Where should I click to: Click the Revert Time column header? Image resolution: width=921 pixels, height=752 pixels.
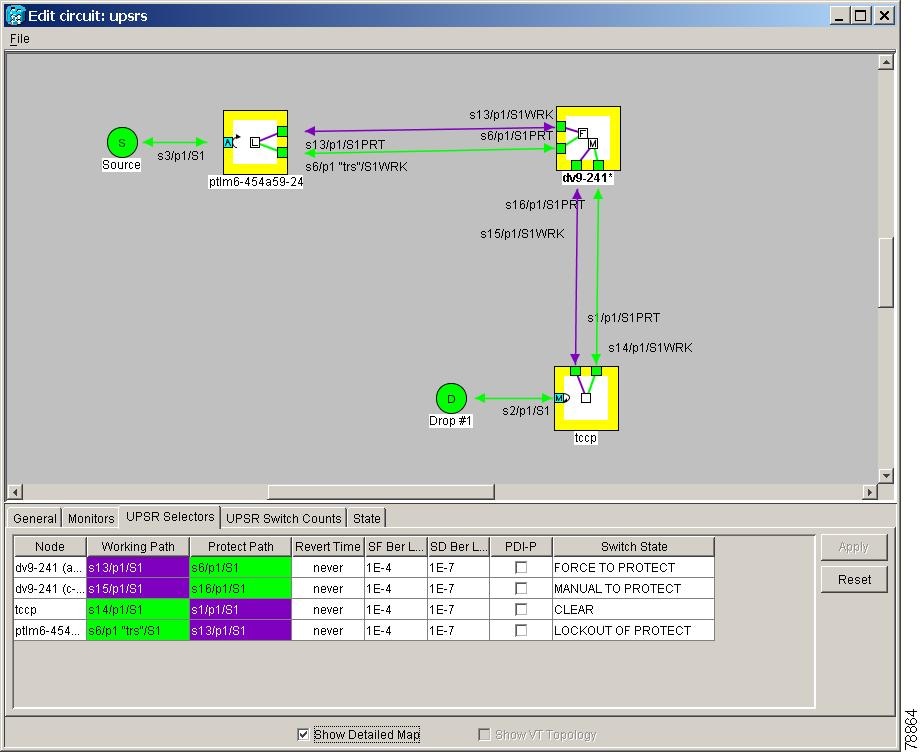point(328,546)
